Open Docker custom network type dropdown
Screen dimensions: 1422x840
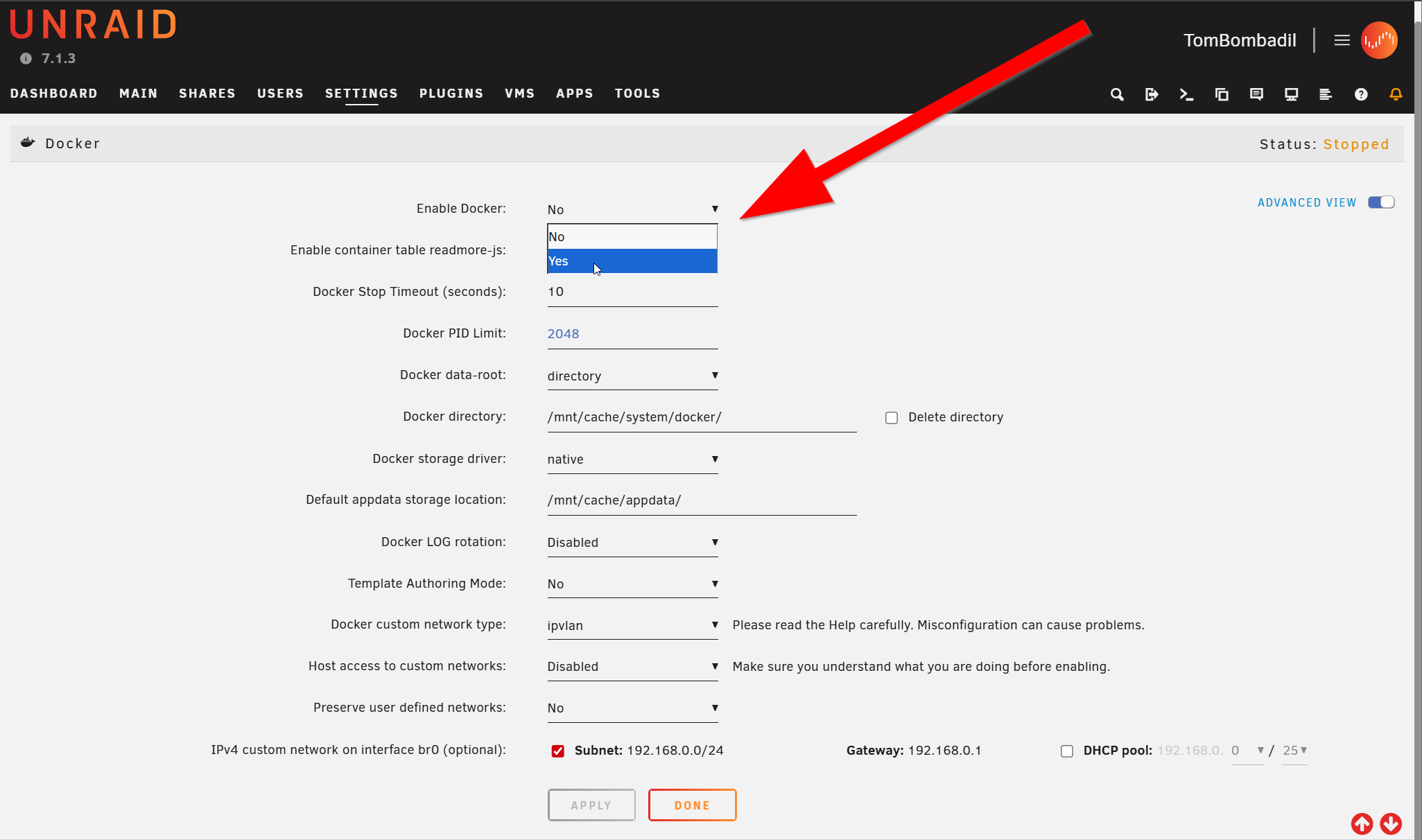point(632,626)
